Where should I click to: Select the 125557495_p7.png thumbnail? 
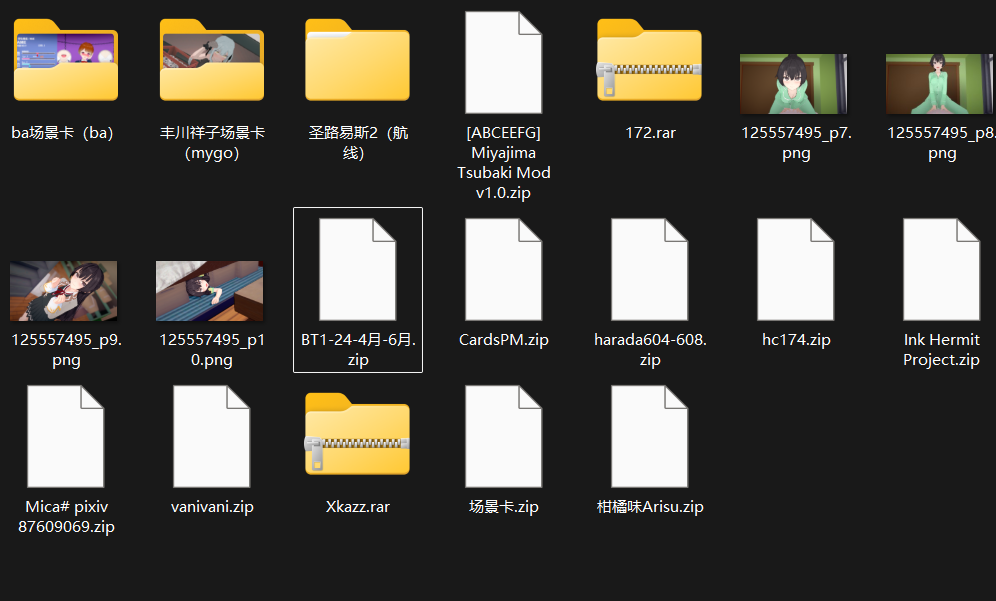[x=793, y=84]
